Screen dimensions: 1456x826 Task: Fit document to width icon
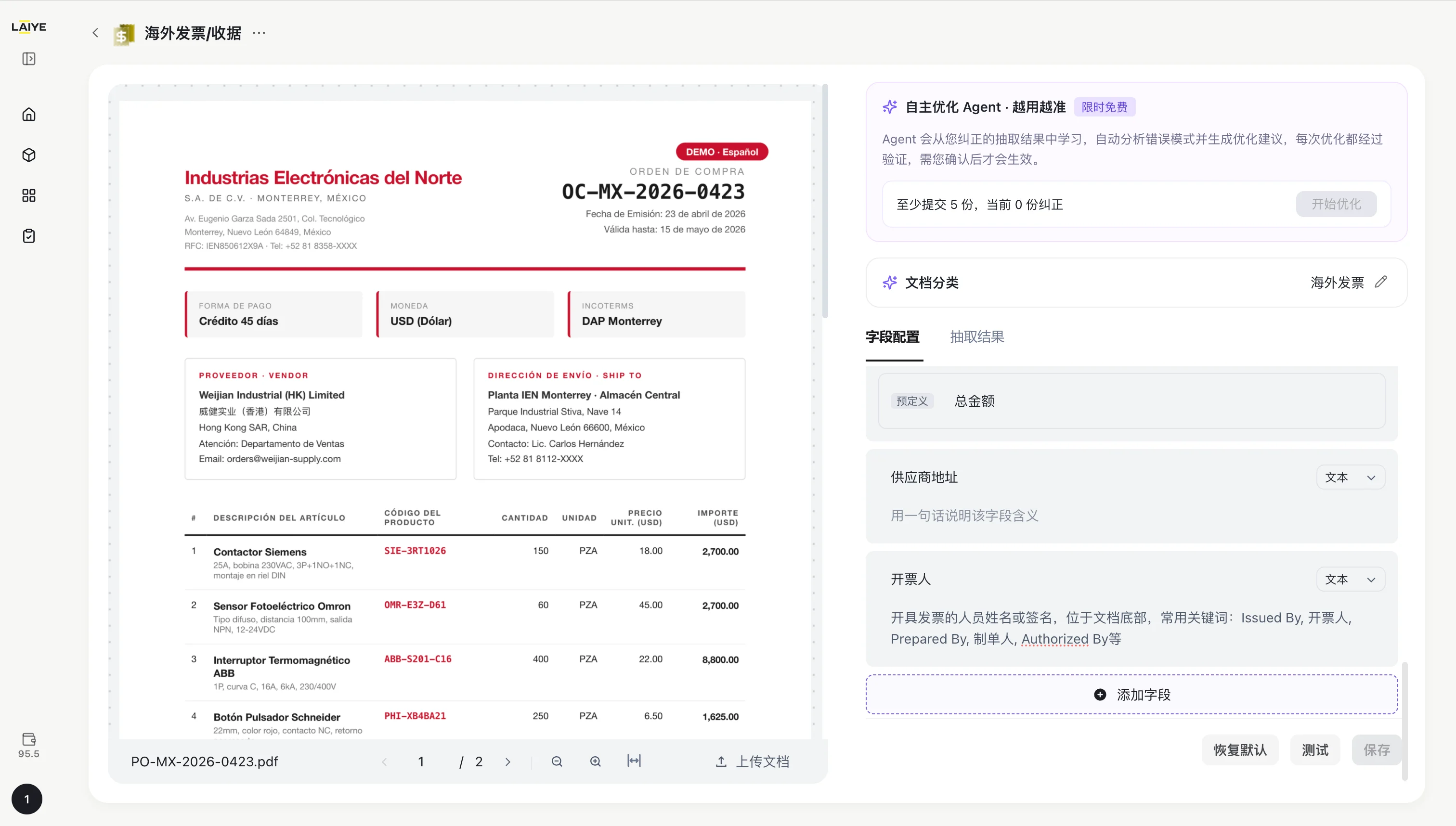point(634,761)
